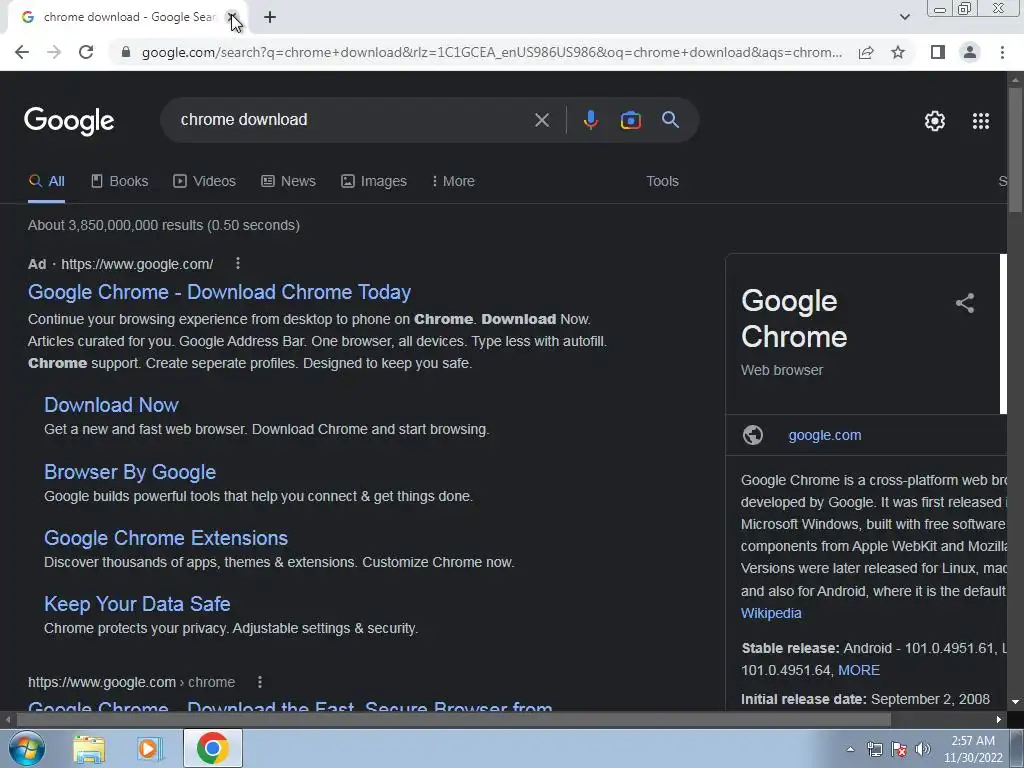Open Keep Your Data Safe sitelink
1024x768 pixels.
click(x=137, y=604)
